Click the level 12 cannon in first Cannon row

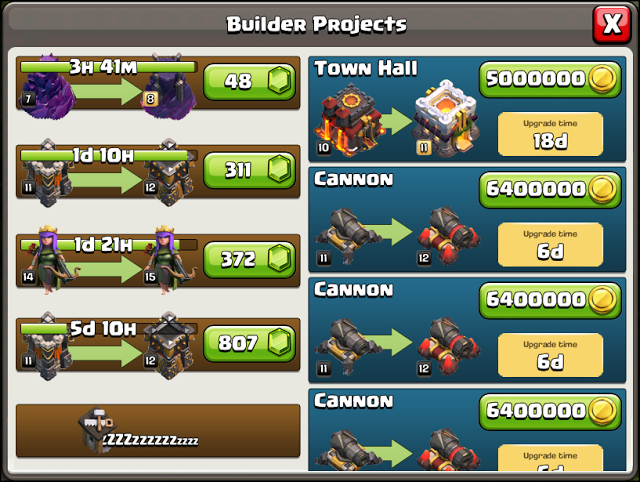[448, 235]
